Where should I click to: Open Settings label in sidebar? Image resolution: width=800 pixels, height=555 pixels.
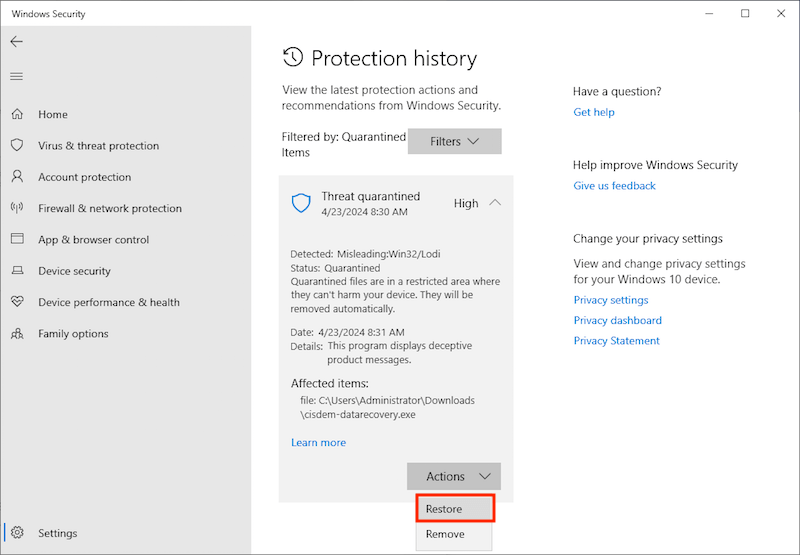click(x=58, y=533)
